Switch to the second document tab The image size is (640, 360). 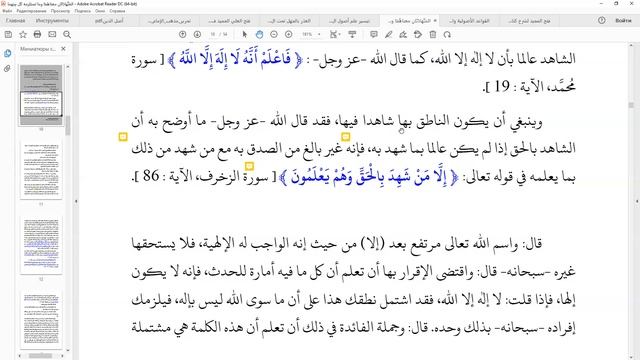[169, 20]
